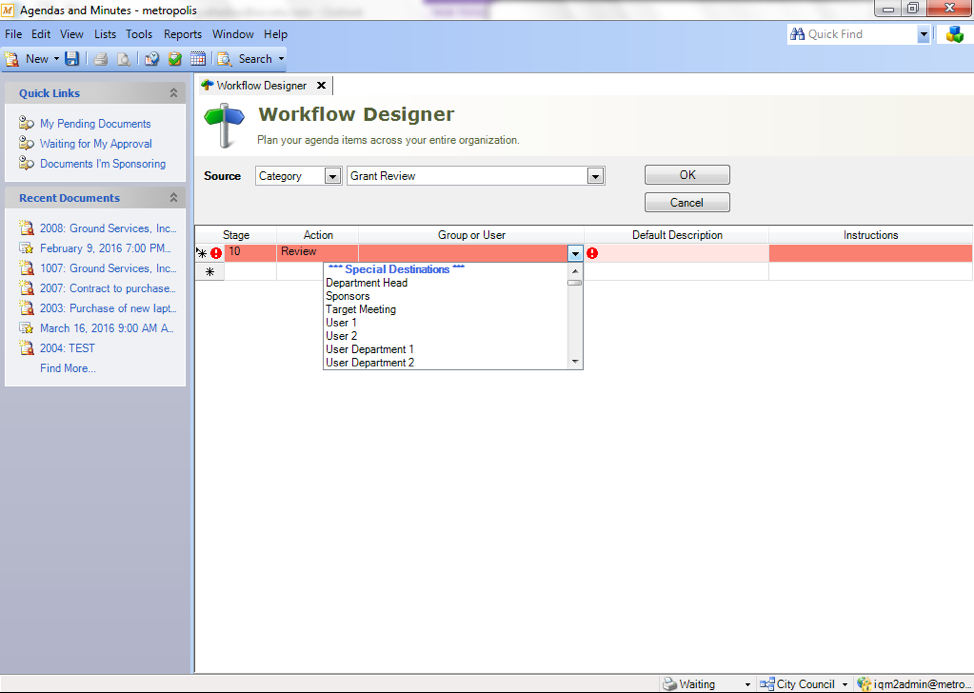Click the Print Preview toolbar icon
This screenshot has height=693, width=974.
tap(124, 59)
